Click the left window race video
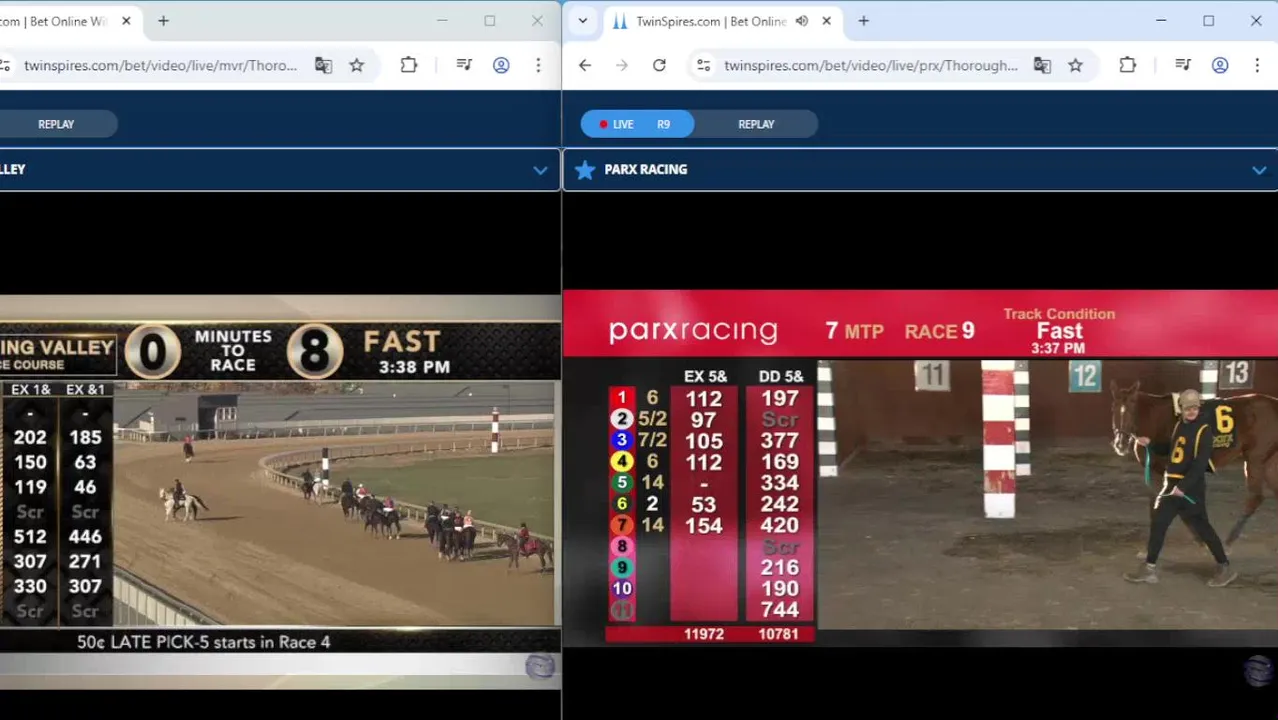1278x720 pixels. point(280,490)
